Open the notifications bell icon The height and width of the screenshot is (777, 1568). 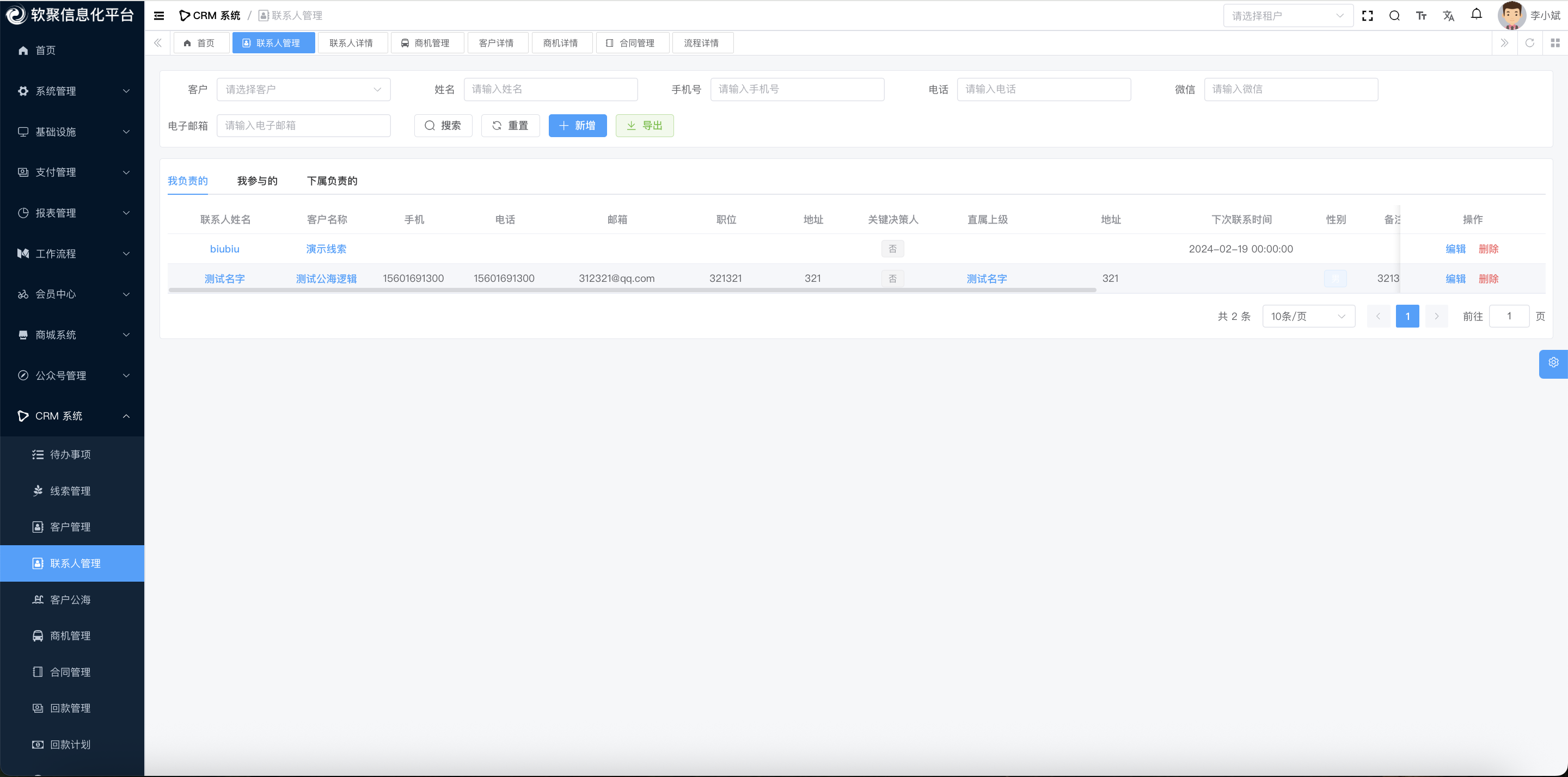click(1476, 15)
